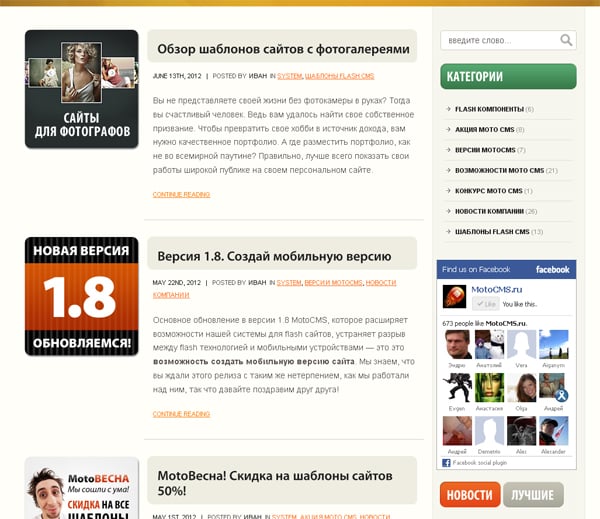Click the Facebook social plugin icon
The height and width of the screenshot is (519, 600).
coord(446,463)
